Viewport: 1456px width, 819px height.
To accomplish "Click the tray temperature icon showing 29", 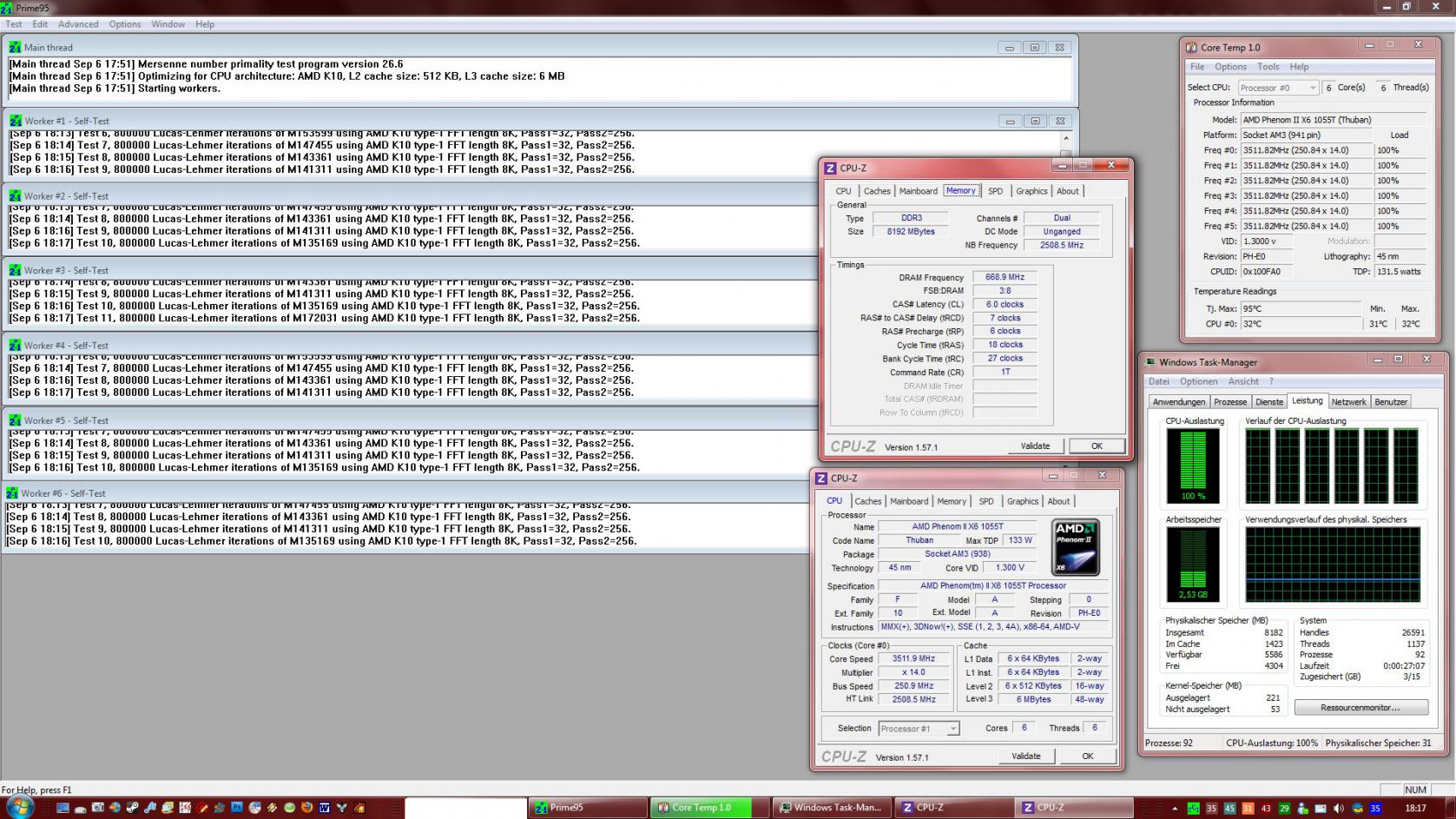I will tap(1284, 809).
